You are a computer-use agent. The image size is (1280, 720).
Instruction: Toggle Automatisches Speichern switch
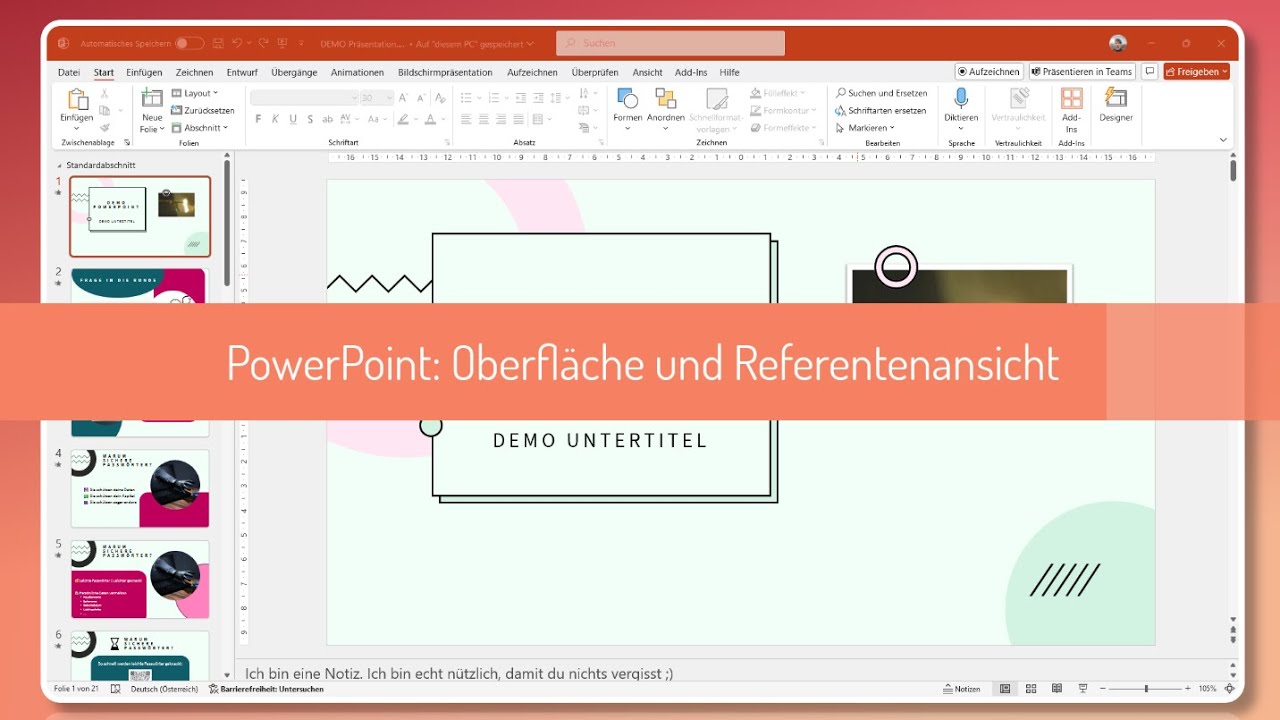coord(189,43)
